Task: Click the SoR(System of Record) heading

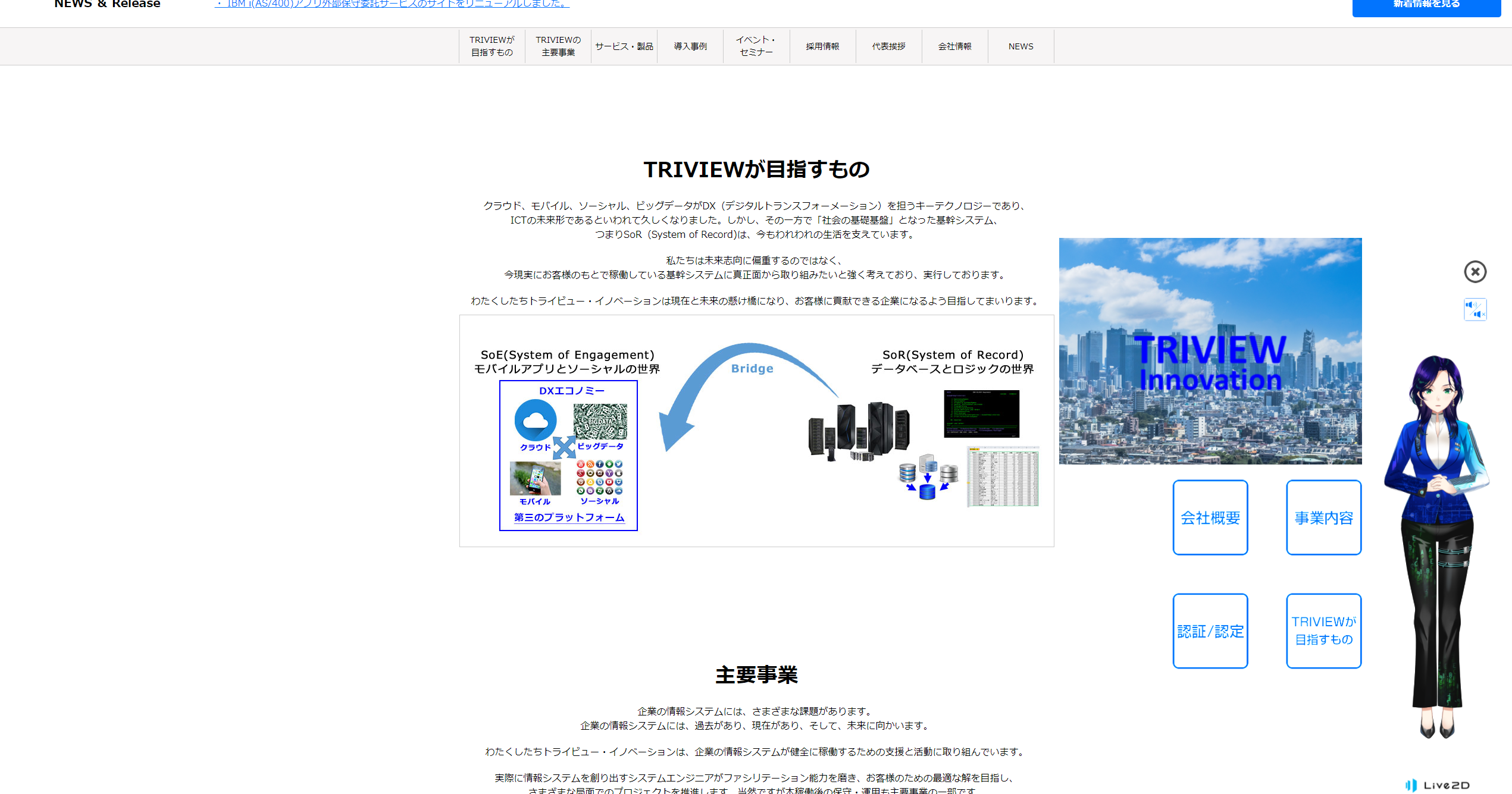Action: point(953,355)
